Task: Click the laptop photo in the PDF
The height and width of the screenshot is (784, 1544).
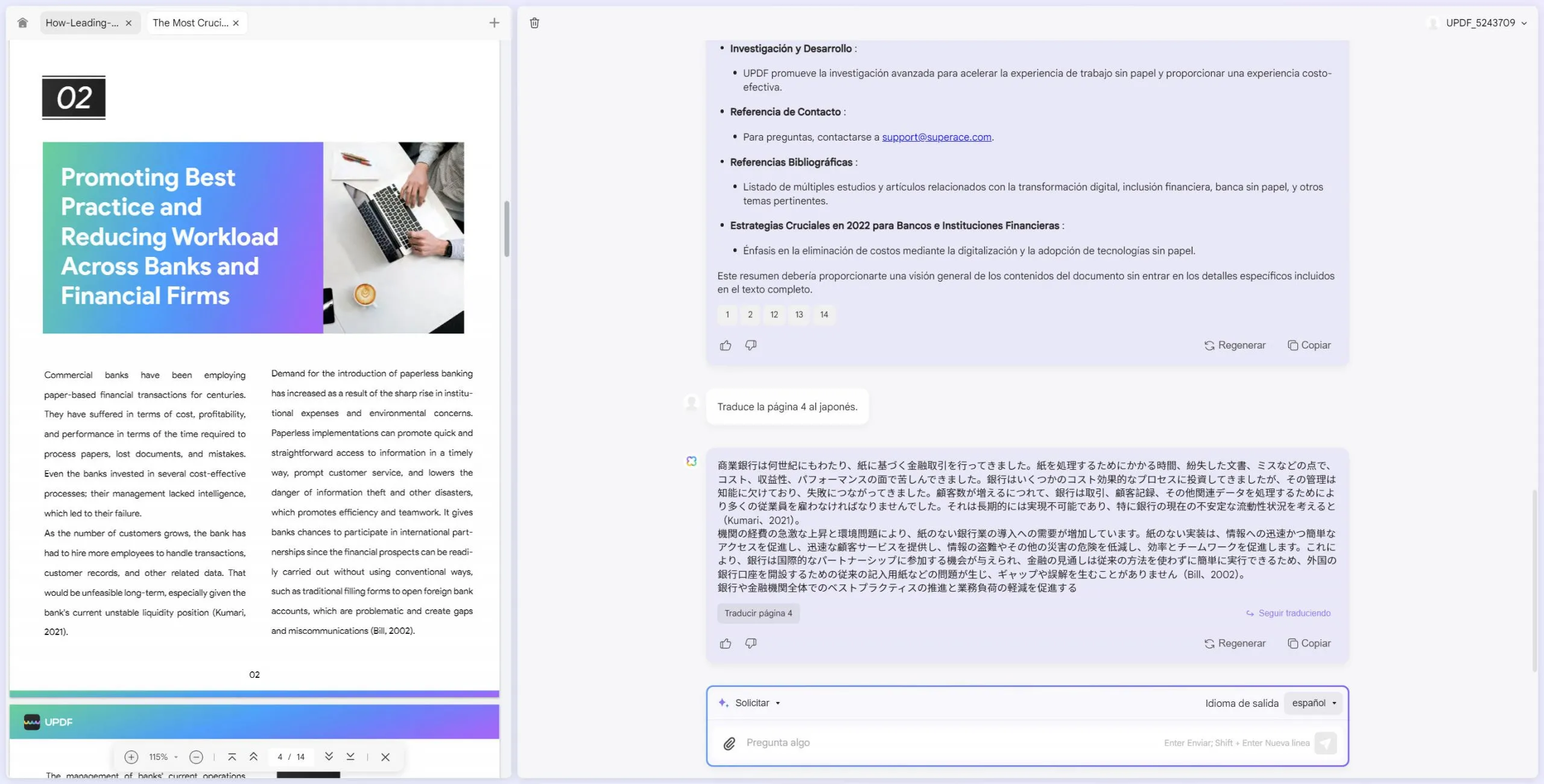Action: tap(393, 238)
